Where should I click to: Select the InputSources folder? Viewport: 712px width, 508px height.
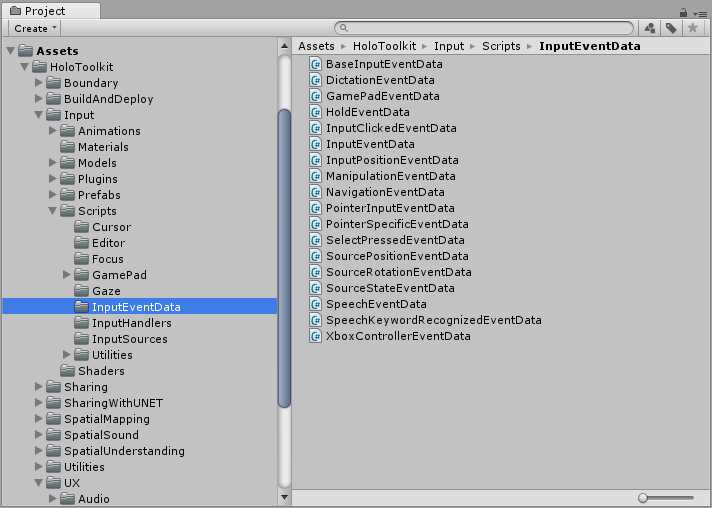tap(120, 339)
